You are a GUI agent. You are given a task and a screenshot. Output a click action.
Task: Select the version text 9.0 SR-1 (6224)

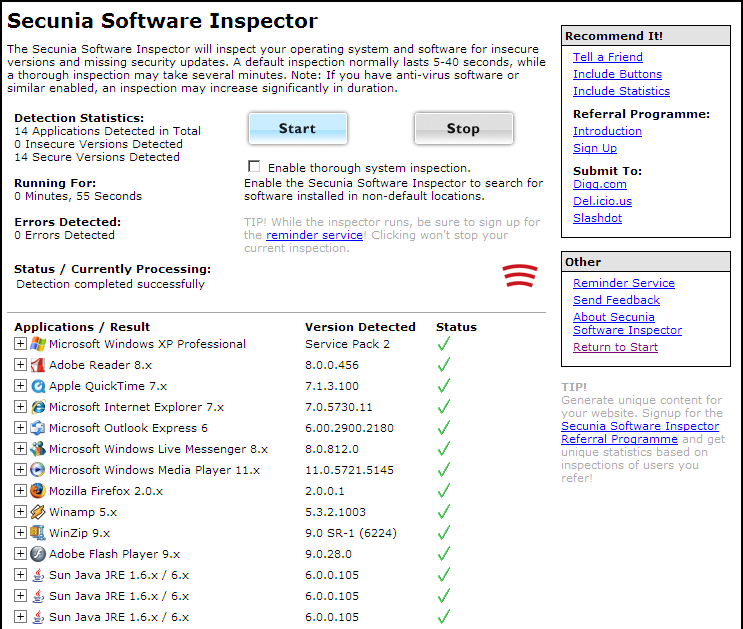coord(351,533)
